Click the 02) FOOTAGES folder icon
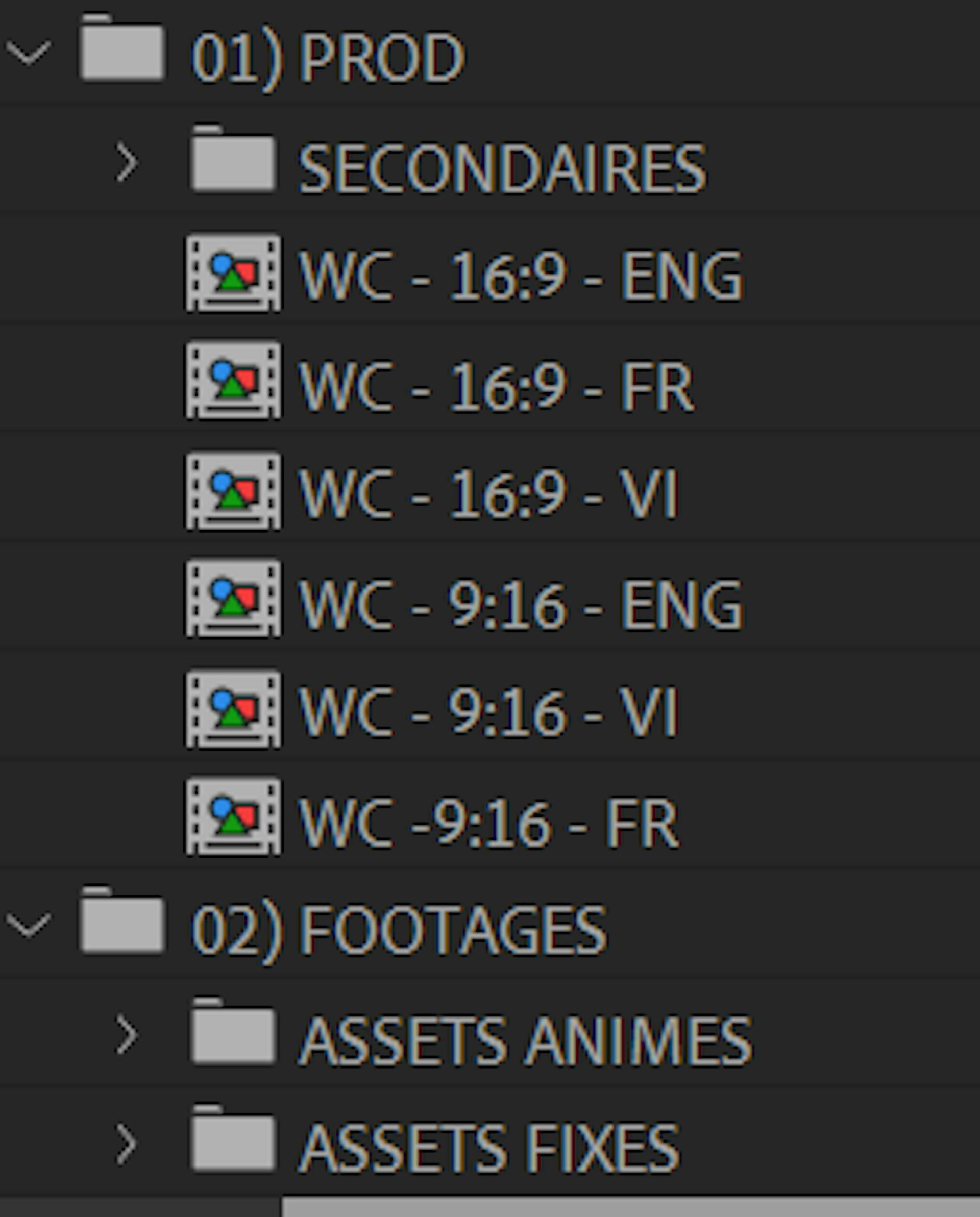This screenshot has height=1217, width=980. (x=122, y=923)
